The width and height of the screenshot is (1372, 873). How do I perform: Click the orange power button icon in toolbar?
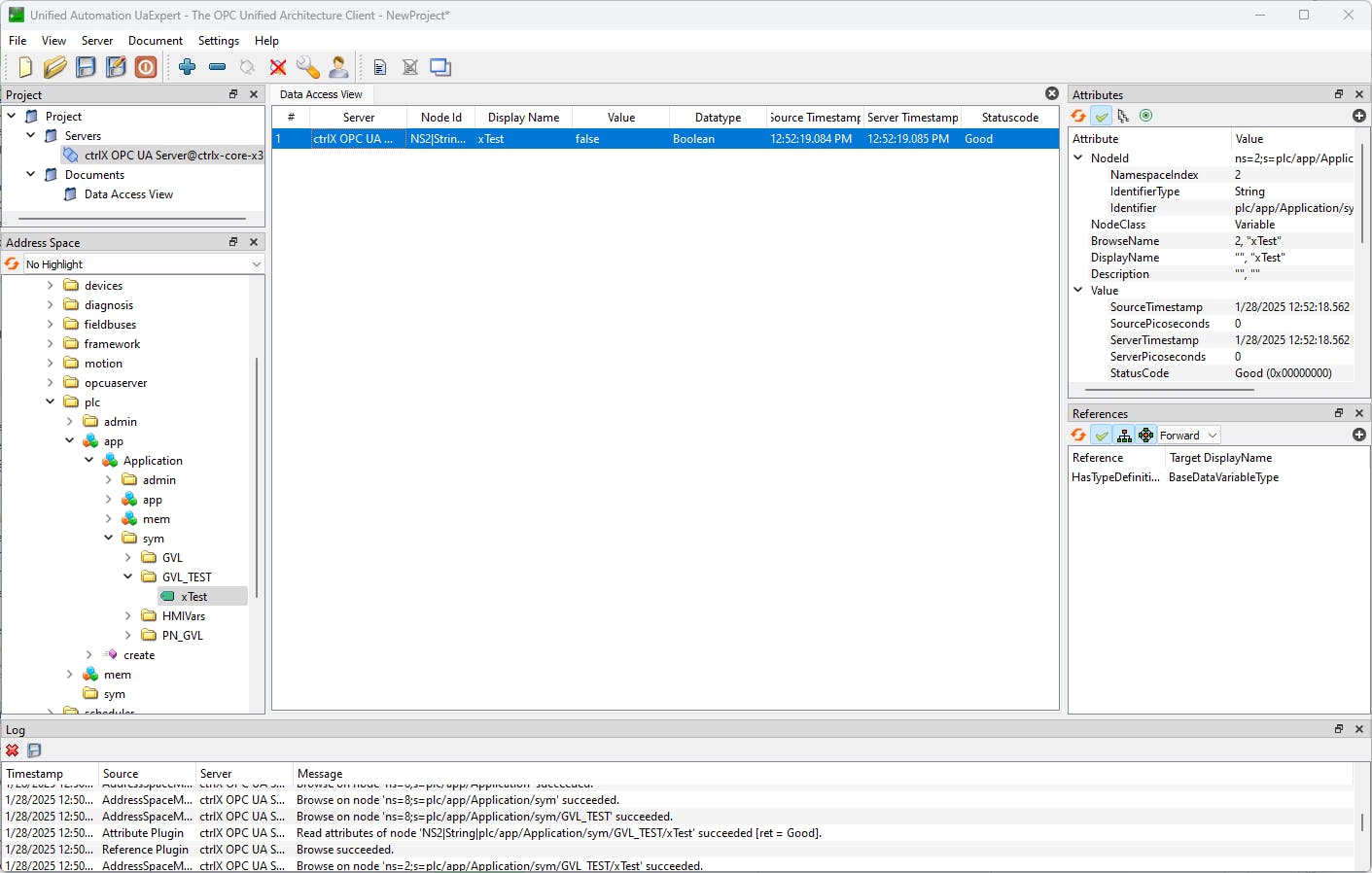pyautogui.click(x=146, y=67)
